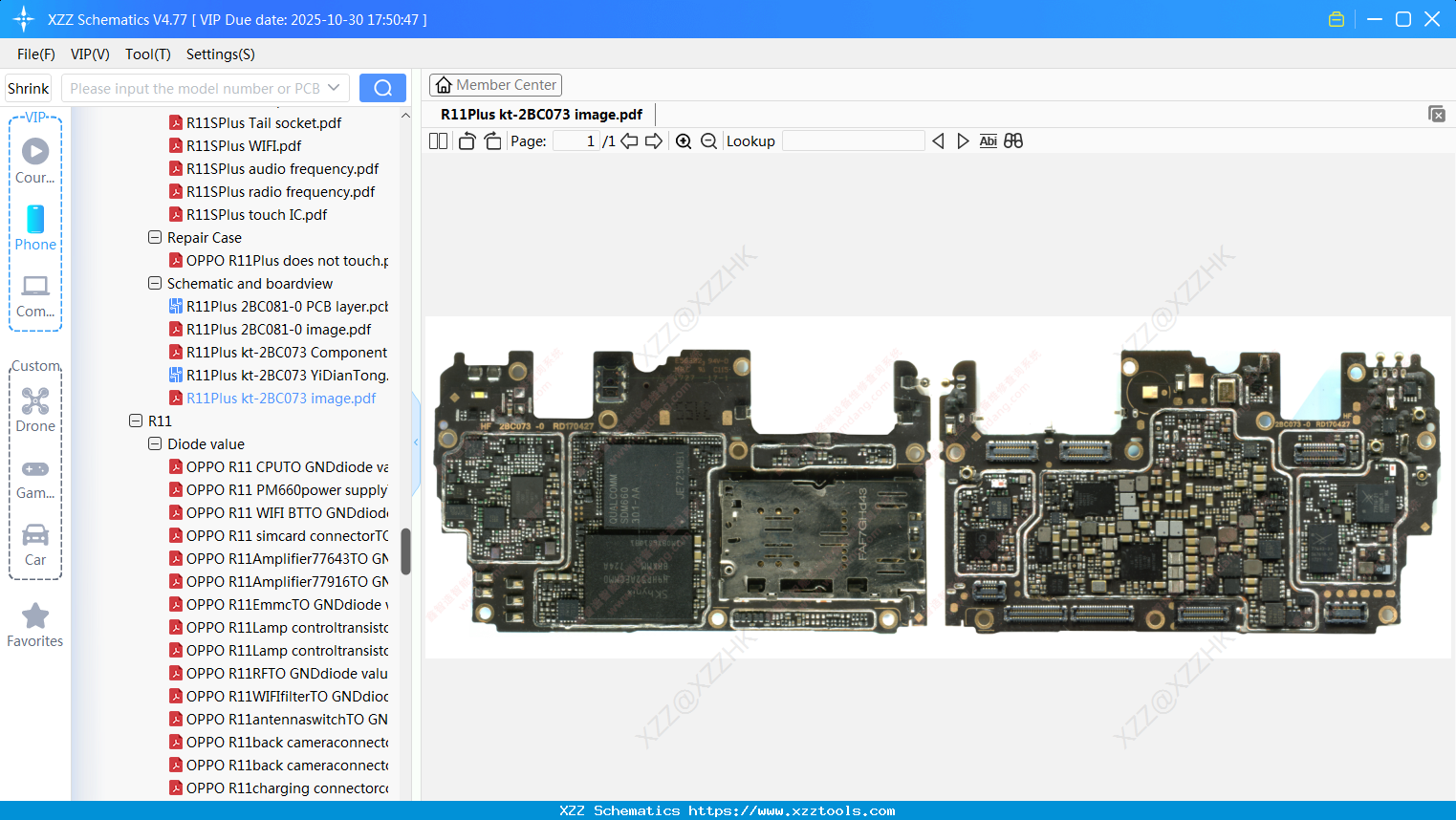Image resolution: width=1456 pixels, height=820 pixels.
Task: Select the Phone sidebar category
Action: (35, 228)
